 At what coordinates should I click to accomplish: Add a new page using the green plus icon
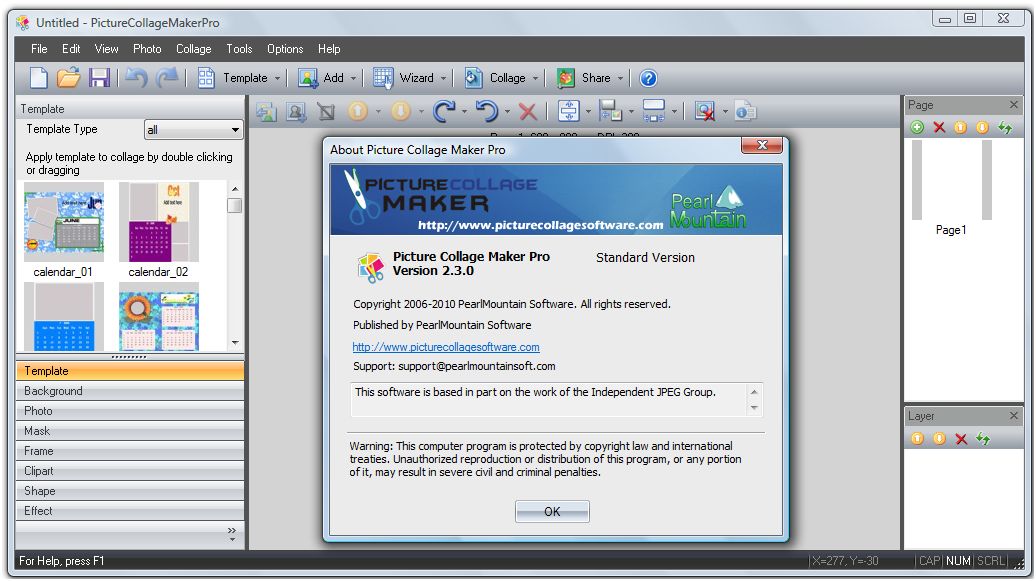pos(917,127)
